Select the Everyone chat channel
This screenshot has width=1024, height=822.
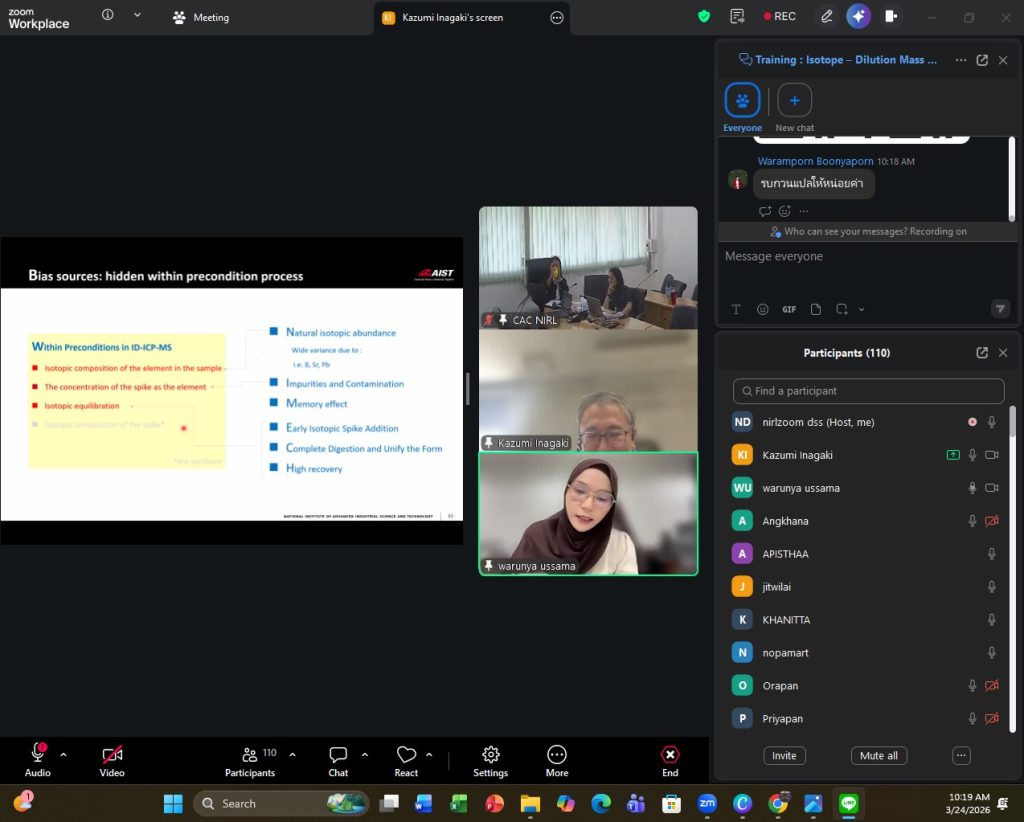(x=742, y=101)
